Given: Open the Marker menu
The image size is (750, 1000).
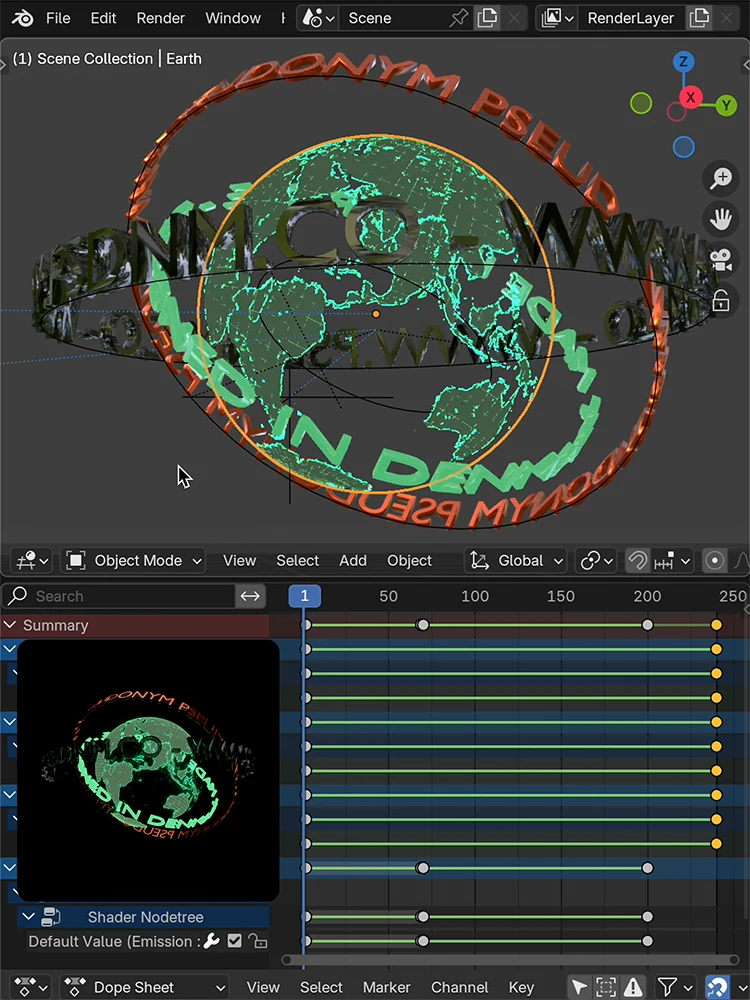Looking at the screenshot, I should coord(386,988).
